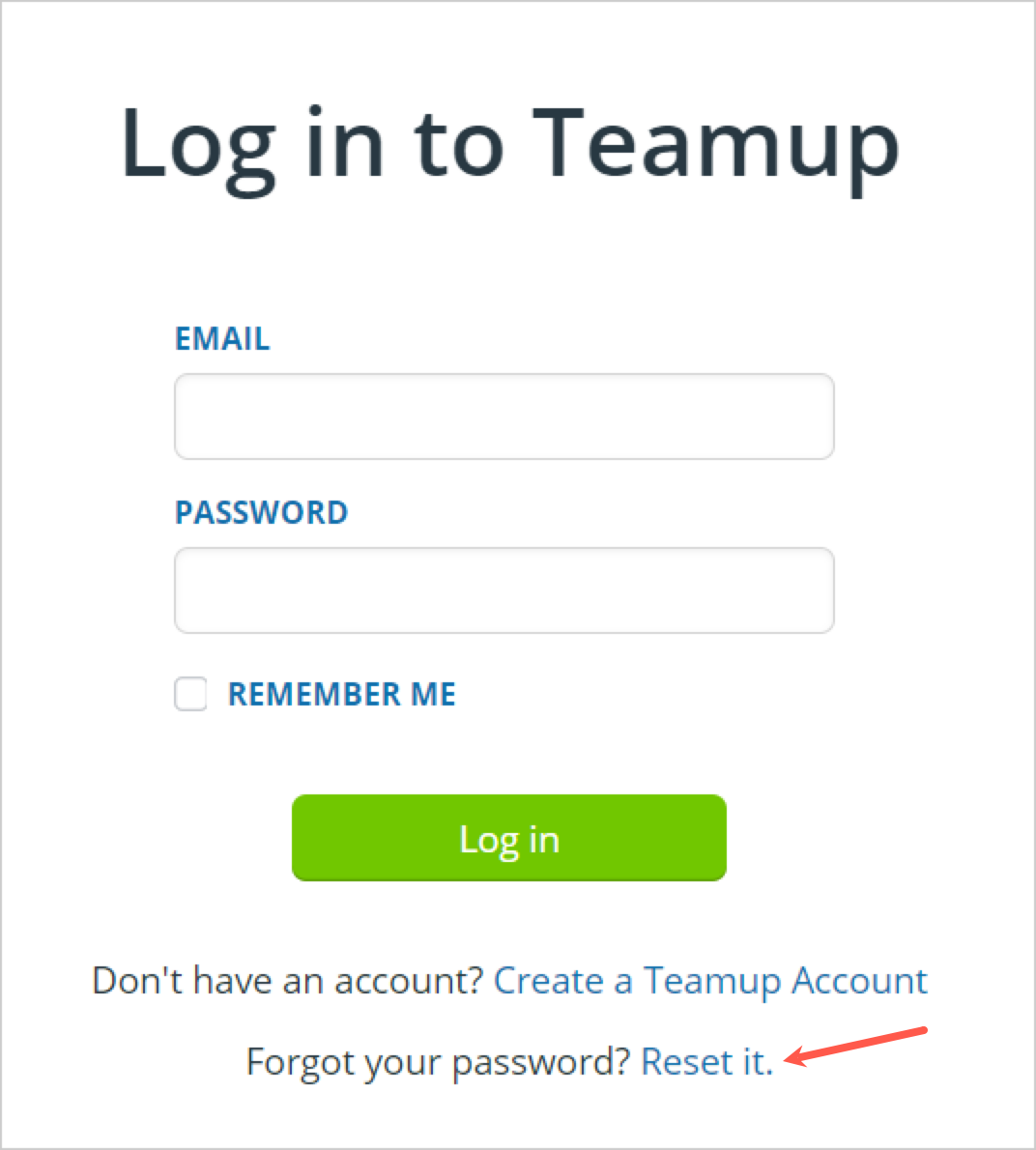This screenshot has width=1036, height=1150.
Task: Click the Don't have an account? text
Action: click(x=287, y=981)
